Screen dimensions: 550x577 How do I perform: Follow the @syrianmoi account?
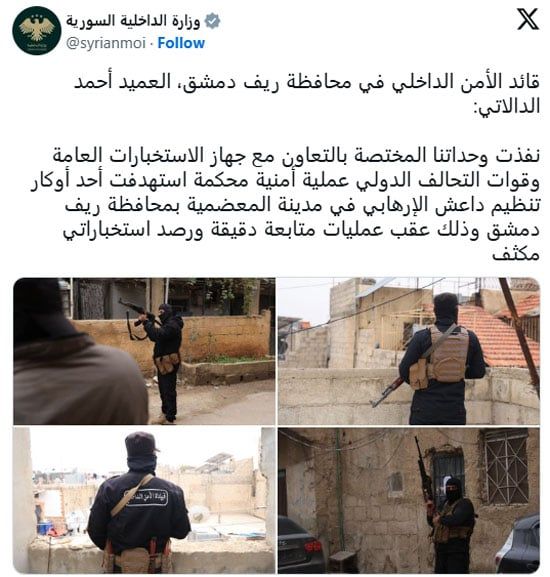coord(181,43)
